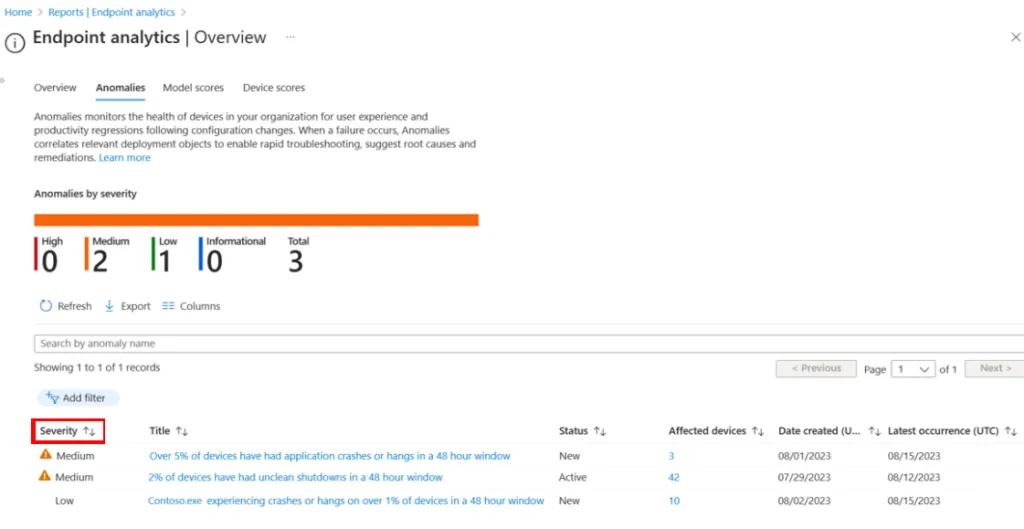The width and height of the screenshot is (1024, 529).
Task: Click the Add filter funnel icon
Action: point(53,398)
